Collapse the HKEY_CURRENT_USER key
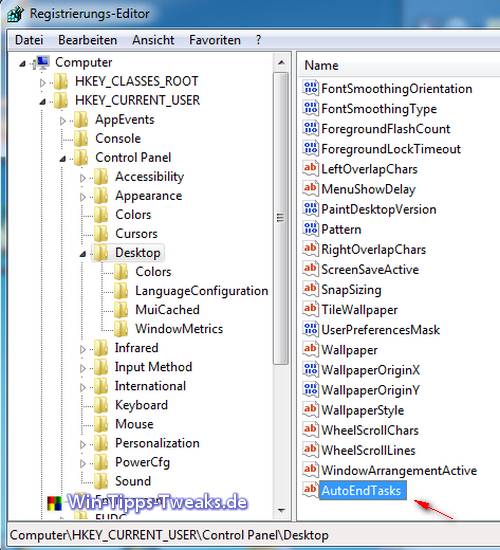Viewport: 500px width, 550px height. pyautogui.click(x=43, y=102)
